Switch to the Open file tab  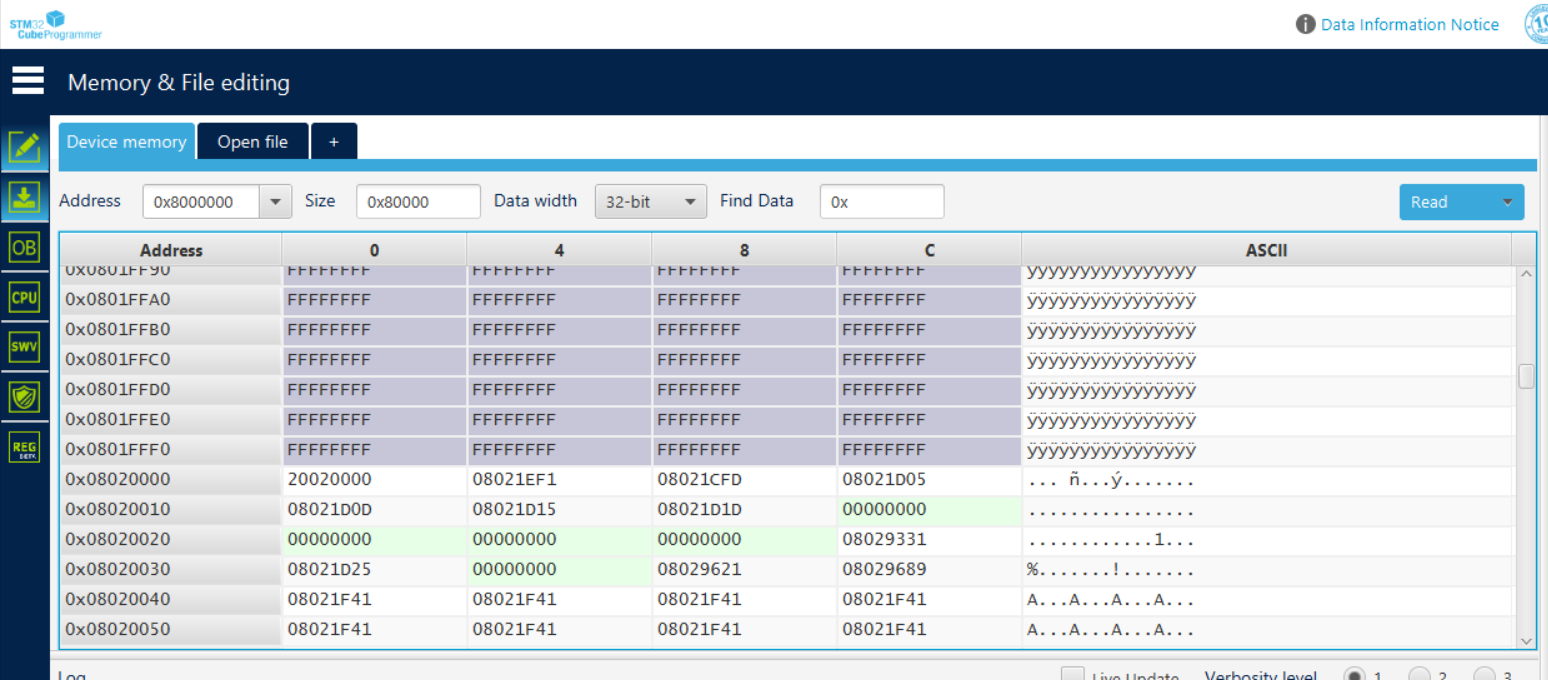252,140
